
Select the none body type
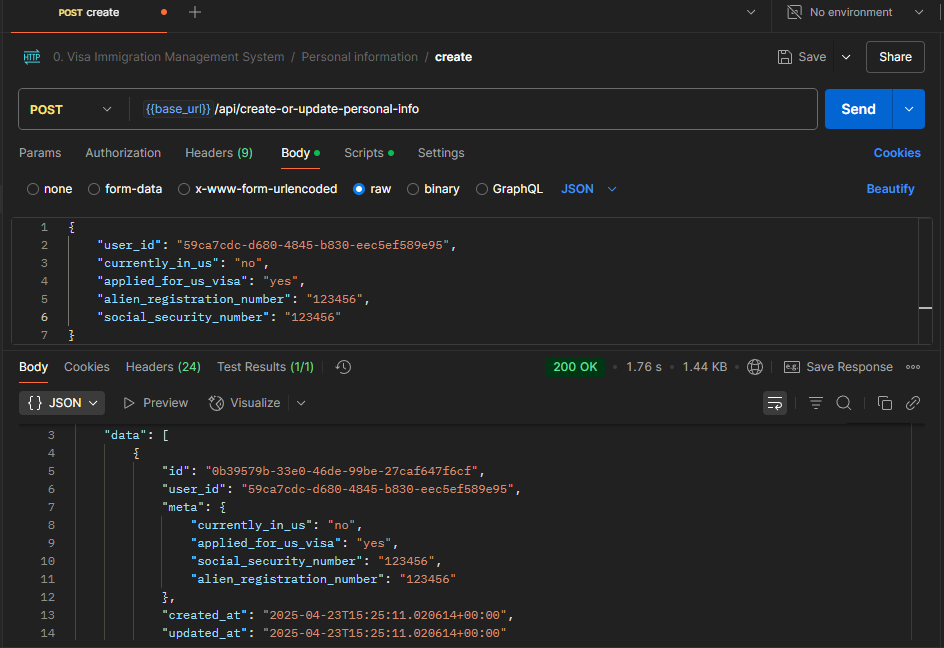click(33, 189)
